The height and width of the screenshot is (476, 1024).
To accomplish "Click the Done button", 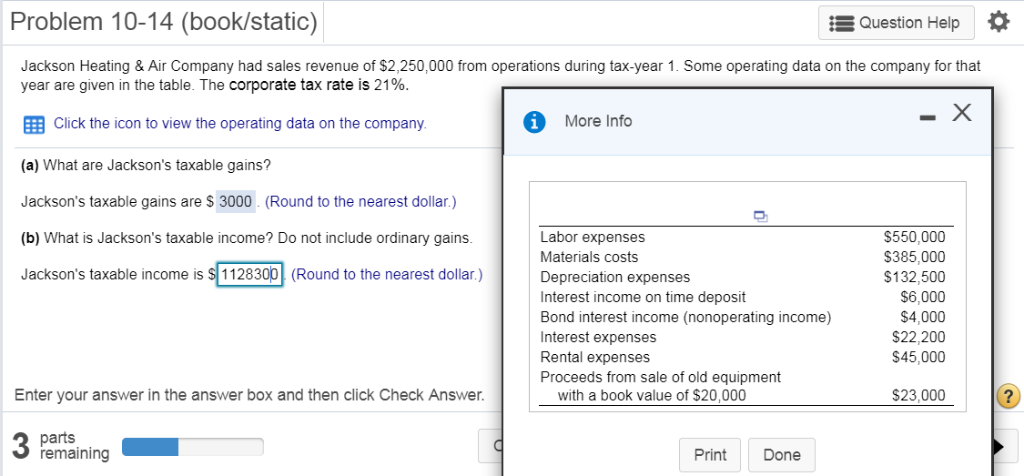I will (x=782, y=454).
